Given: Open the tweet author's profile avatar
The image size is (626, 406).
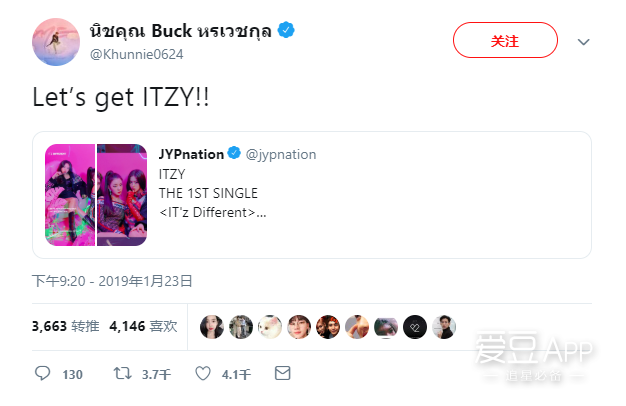Looking at the screenshot, I should pos(56,42).
